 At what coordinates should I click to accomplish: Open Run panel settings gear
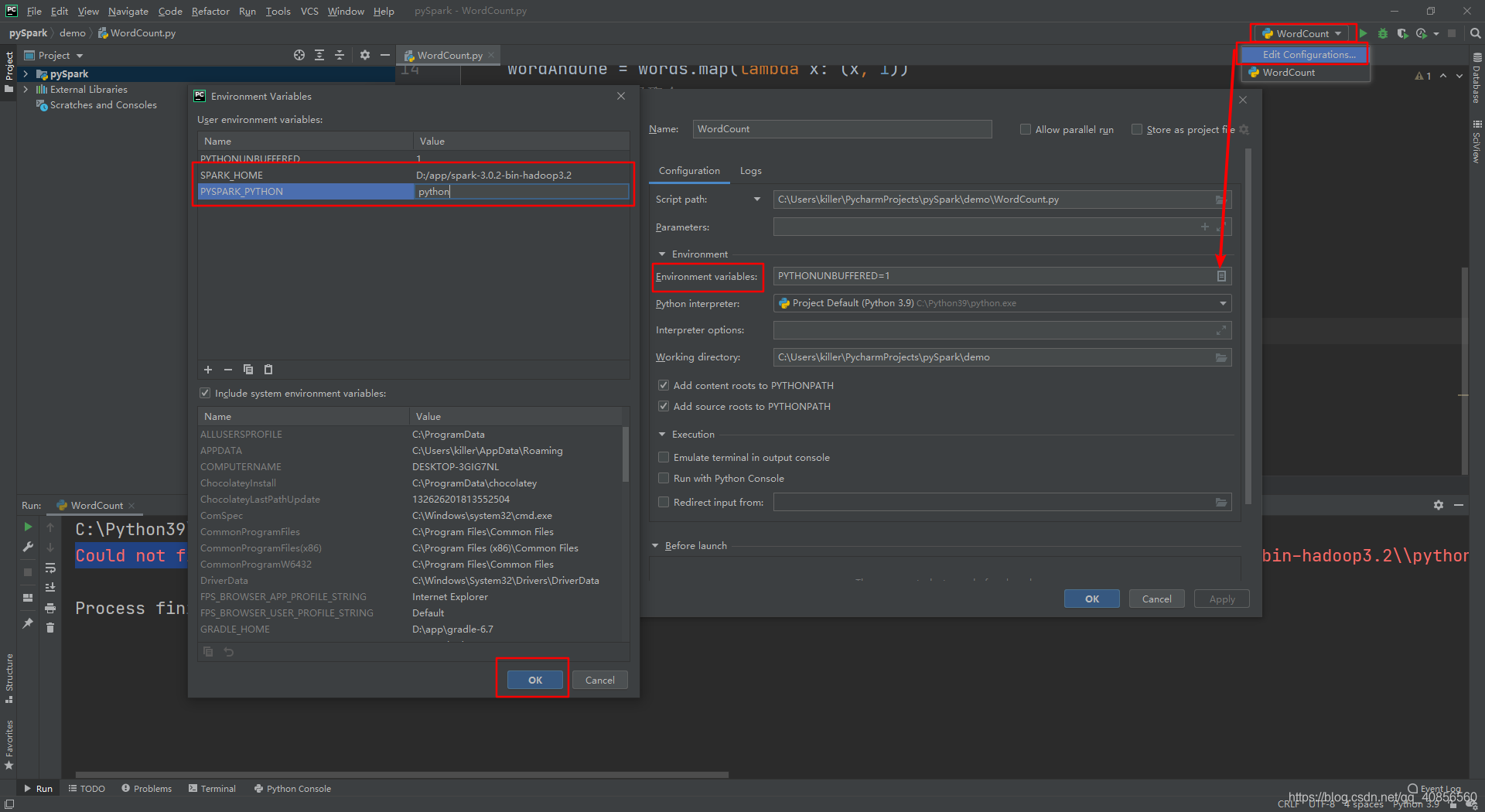(x=1439, y=505)
